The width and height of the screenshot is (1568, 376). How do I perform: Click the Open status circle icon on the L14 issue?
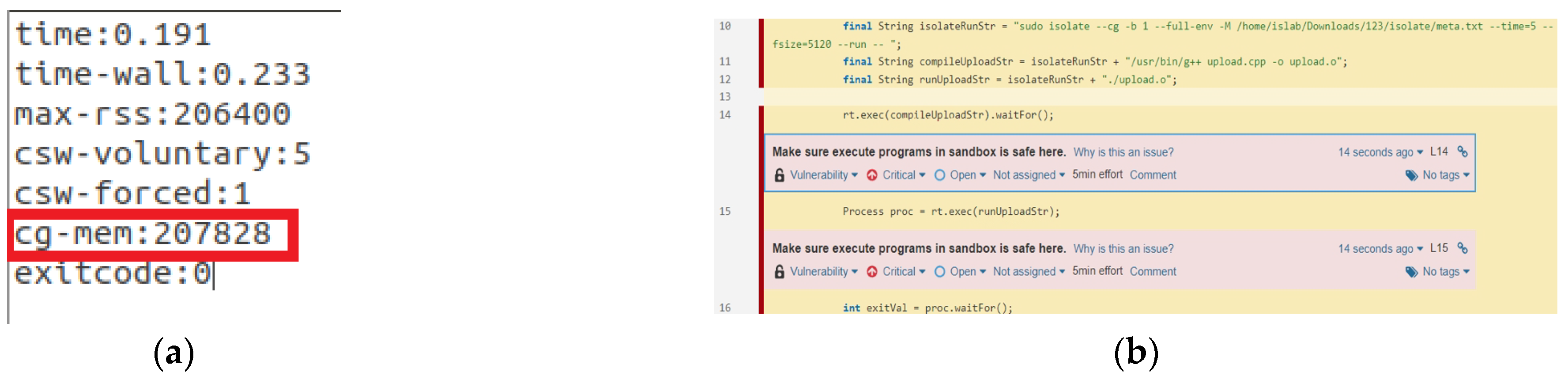click(x=940, y=175)
